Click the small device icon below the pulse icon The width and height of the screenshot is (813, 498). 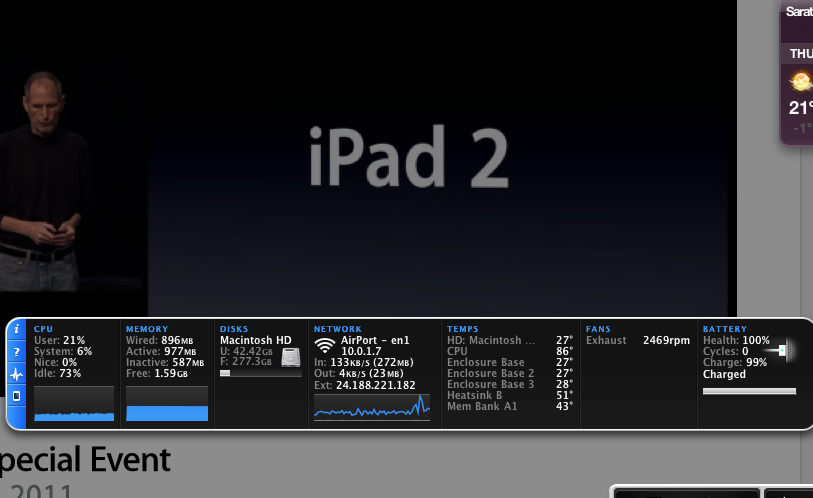click(x=17, y=396)
